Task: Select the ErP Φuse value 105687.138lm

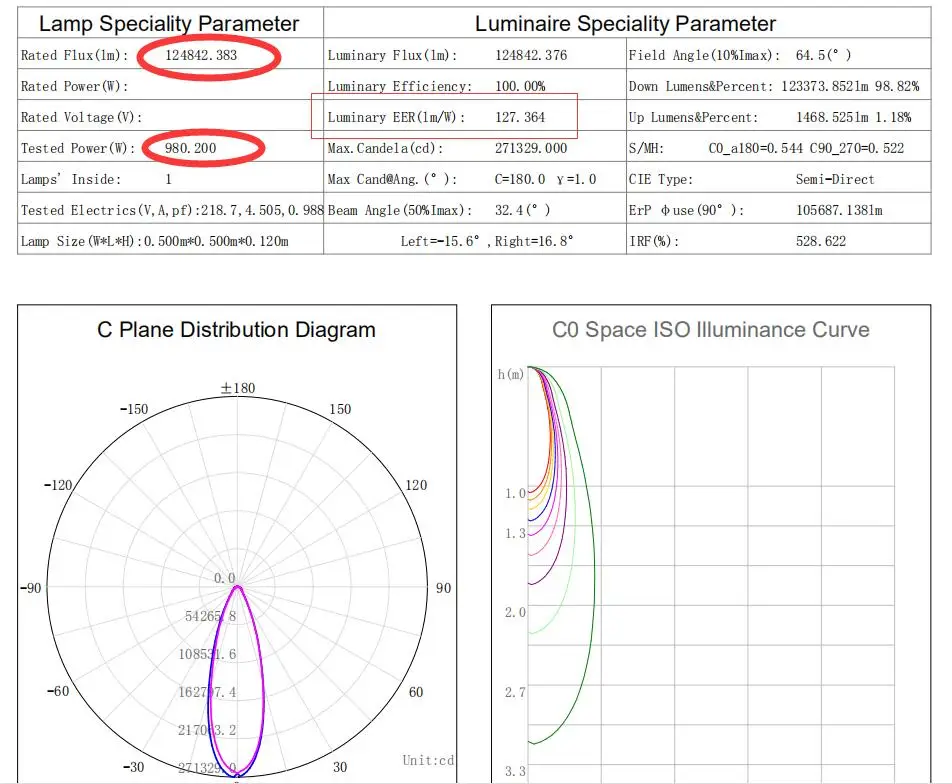Action: [839, 210]
